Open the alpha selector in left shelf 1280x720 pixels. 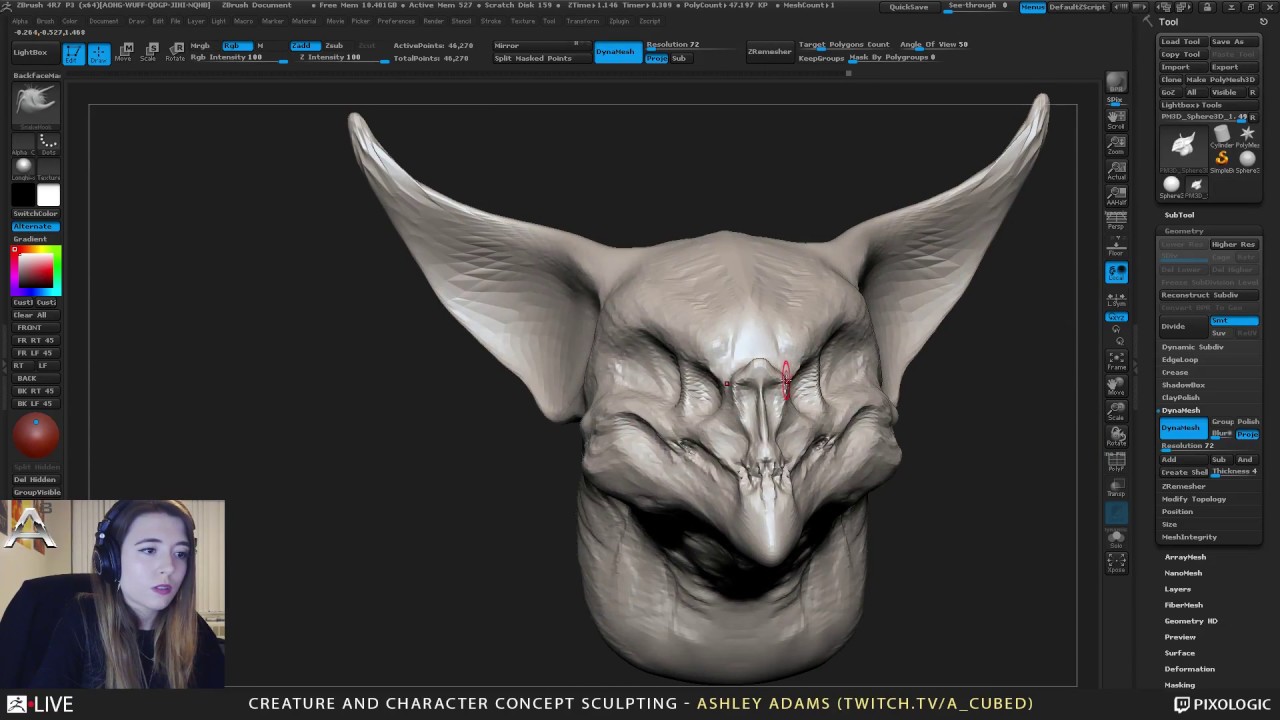click(x=23, y=143)
